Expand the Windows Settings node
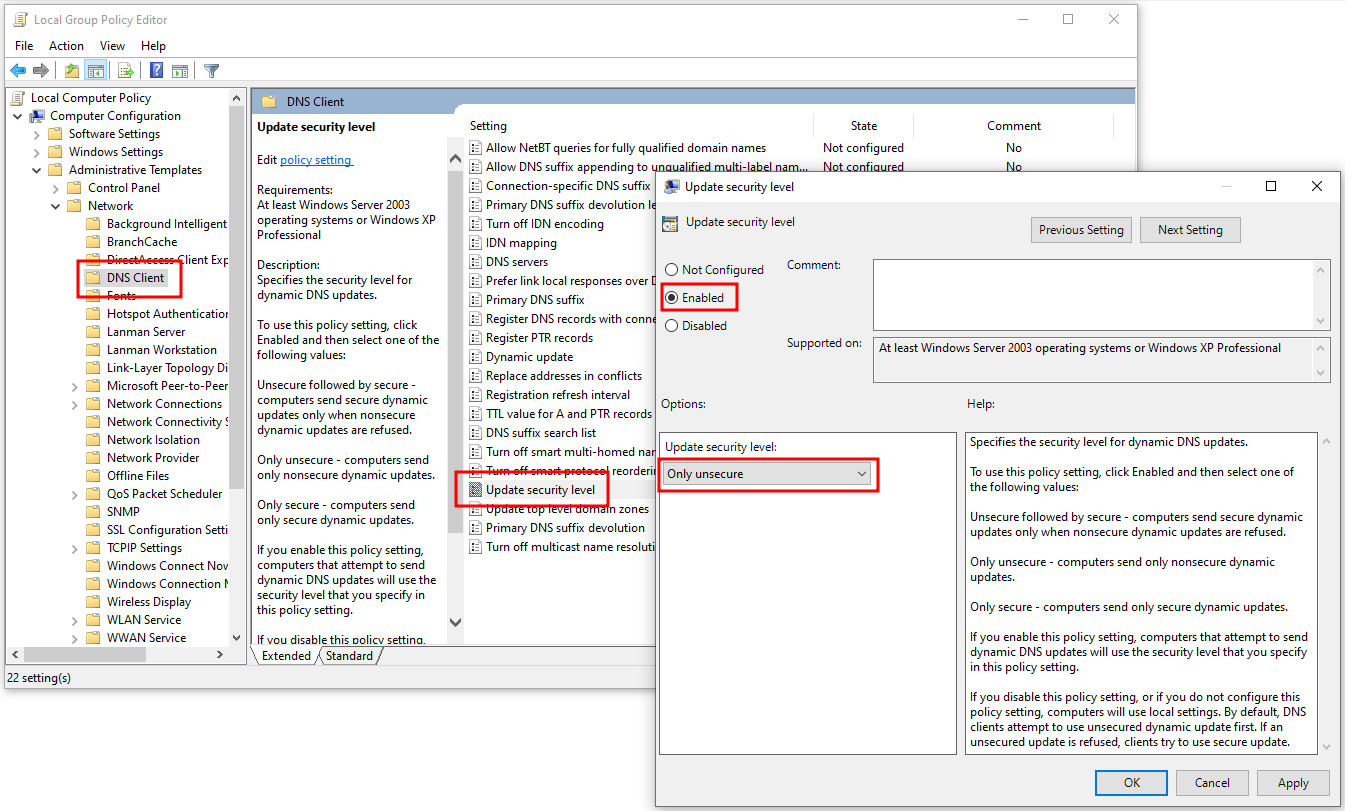Viewport: 1351px width, 811px height. point(37,152)
